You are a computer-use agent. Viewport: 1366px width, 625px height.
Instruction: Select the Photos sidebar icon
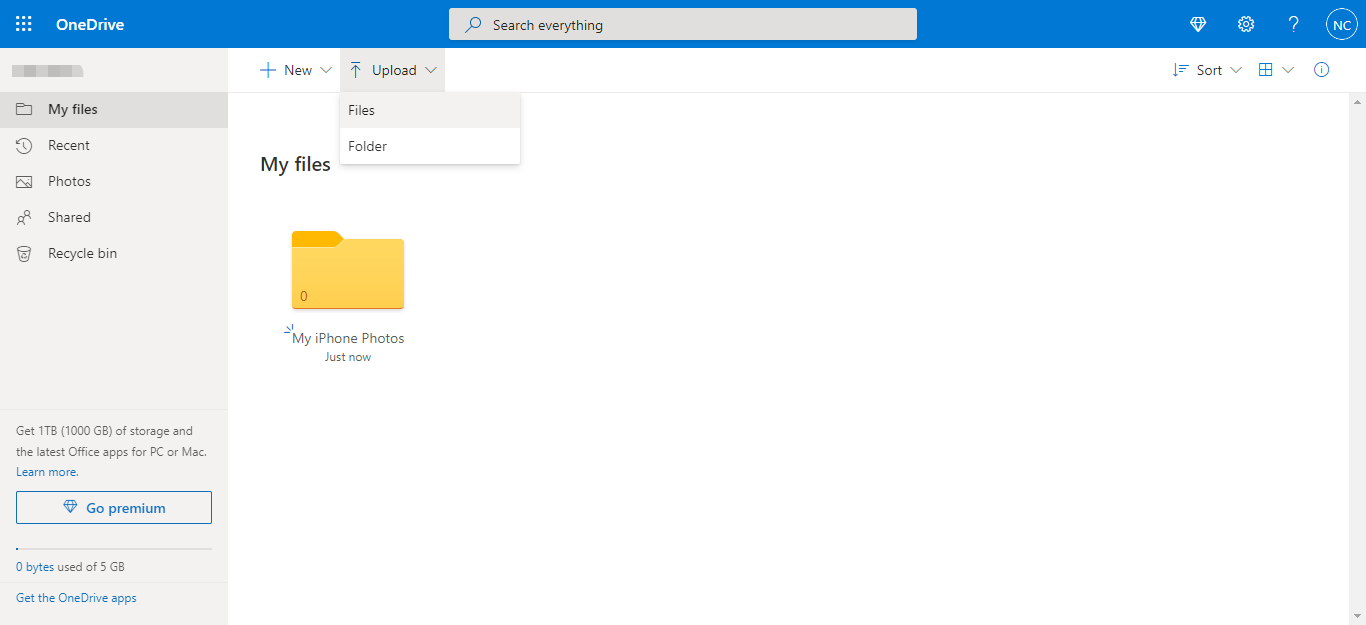click(x=24, y=181)
